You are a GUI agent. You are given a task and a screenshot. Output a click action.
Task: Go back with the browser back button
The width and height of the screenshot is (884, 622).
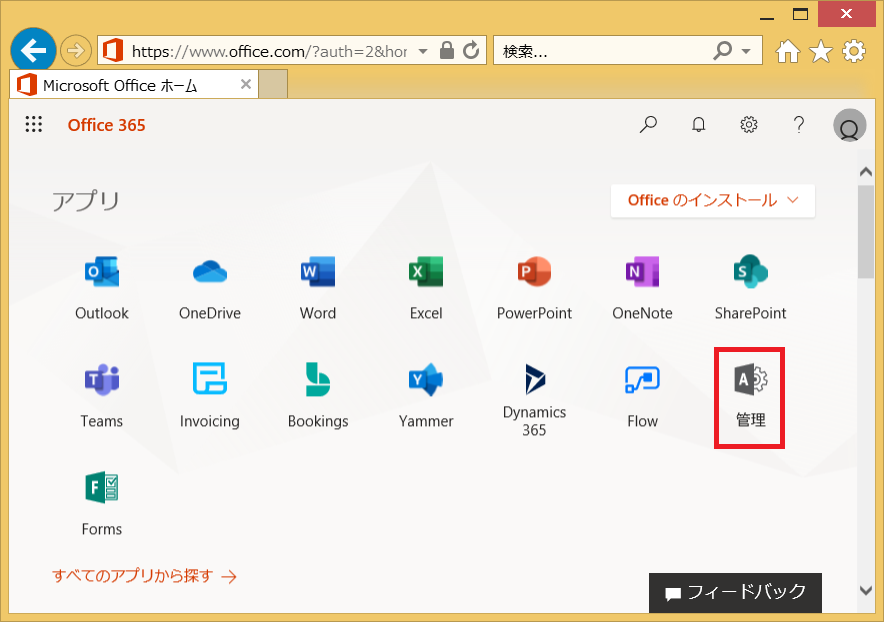33,51
